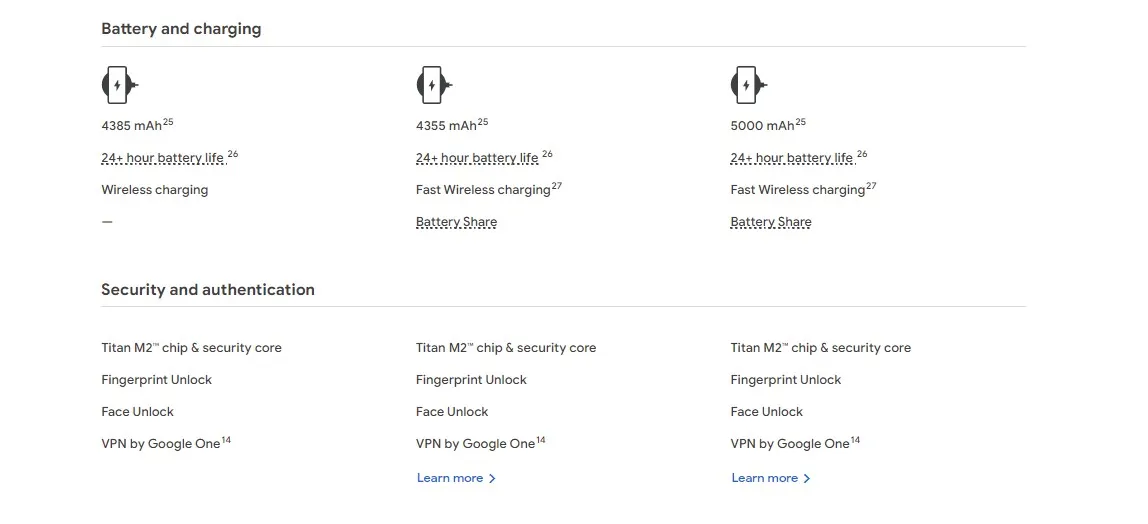The width and height of the screenshot is (1148, 524).
Task: Click the chevron beside right Learn more
Action: 807,479
